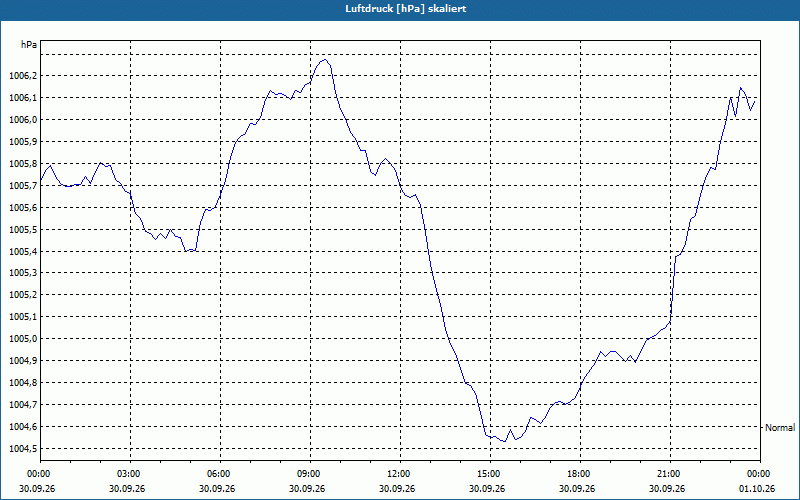Click the Normal marker label
The width and height of the screenshot is (800, 500).
tap(780, 428)
